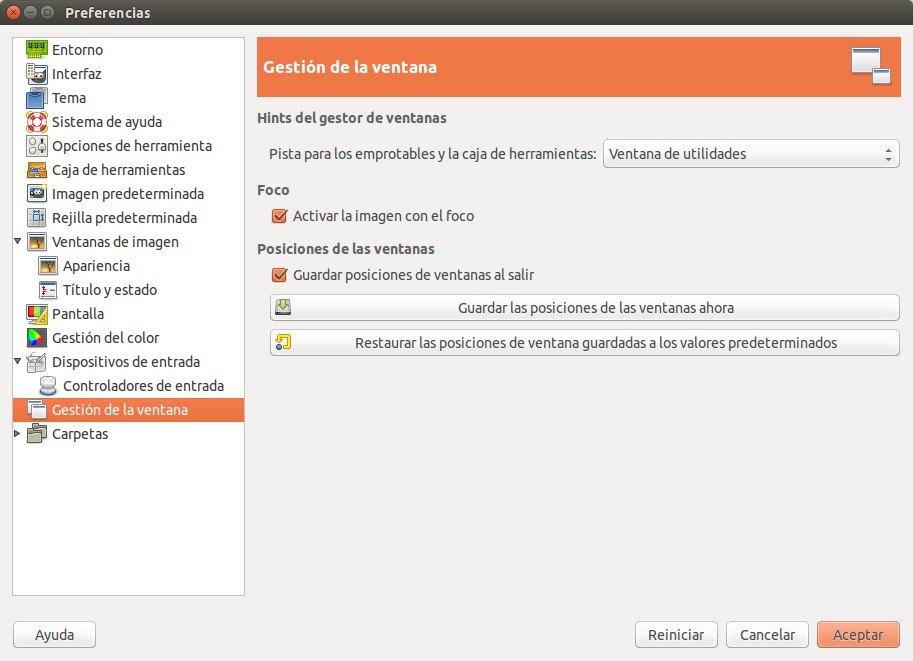
Task: Open the Ventana de utilidades dropdown
Action: click(x=750, y=154)
